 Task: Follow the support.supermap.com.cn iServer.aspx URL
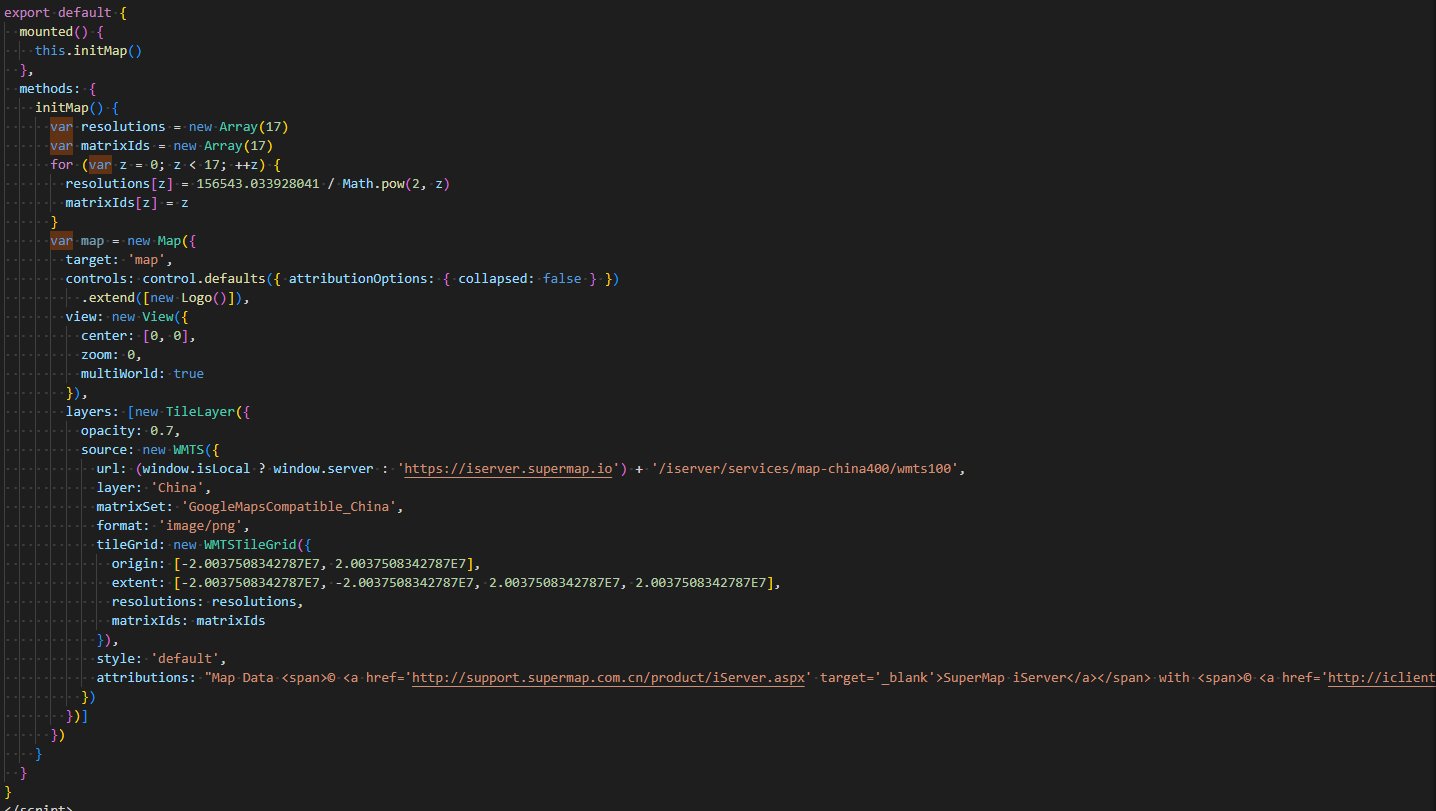click(610, 677)
